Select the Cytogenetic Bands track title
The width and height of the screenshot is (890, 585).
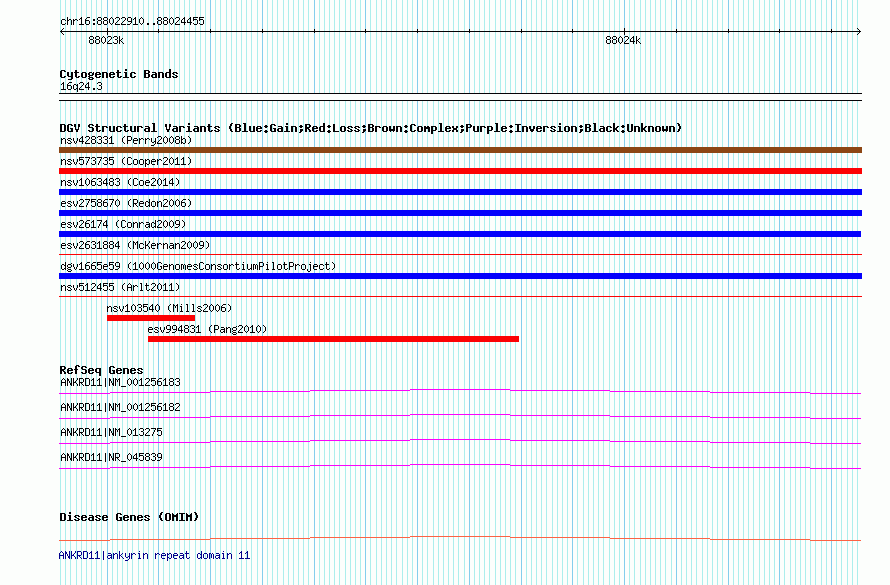pyautogui.click(x=119, y=74)
